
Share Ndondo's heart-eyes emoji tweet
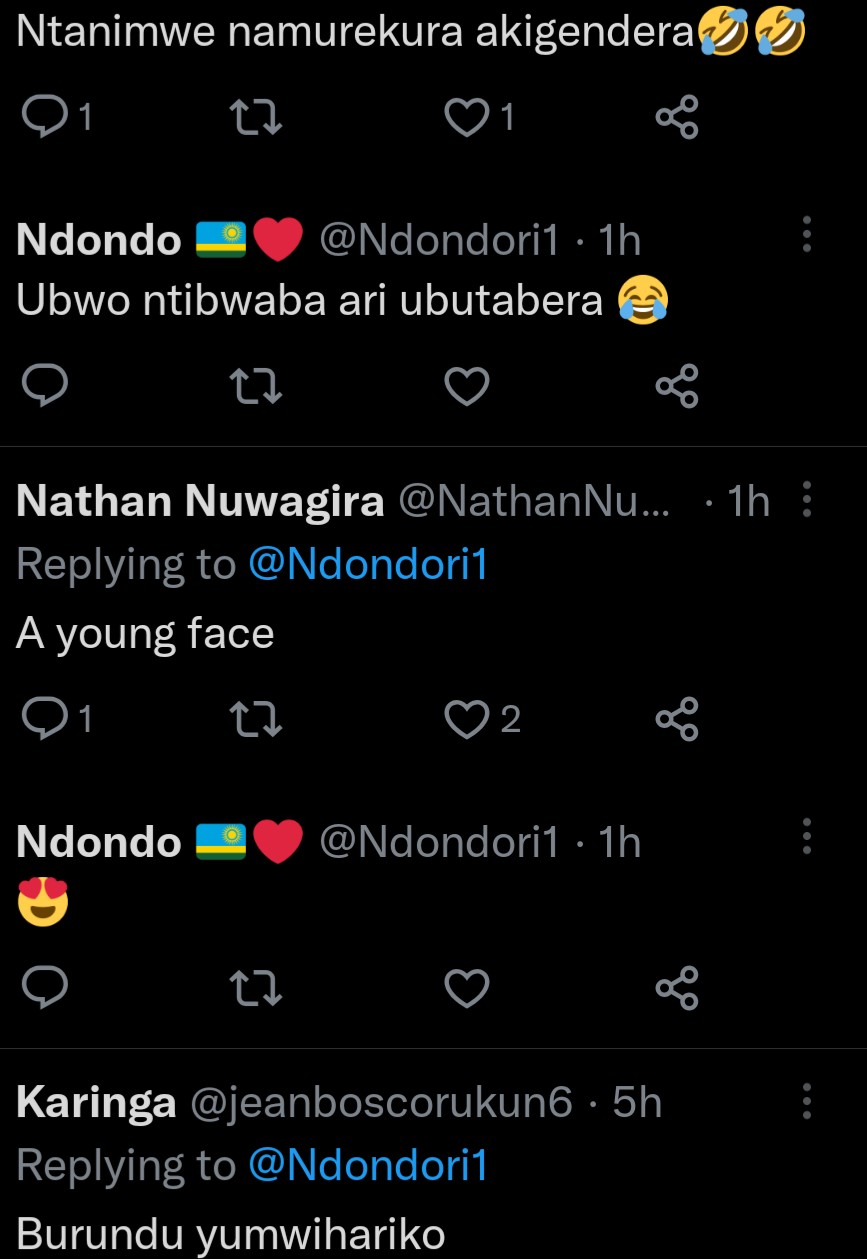coord(676,988)
